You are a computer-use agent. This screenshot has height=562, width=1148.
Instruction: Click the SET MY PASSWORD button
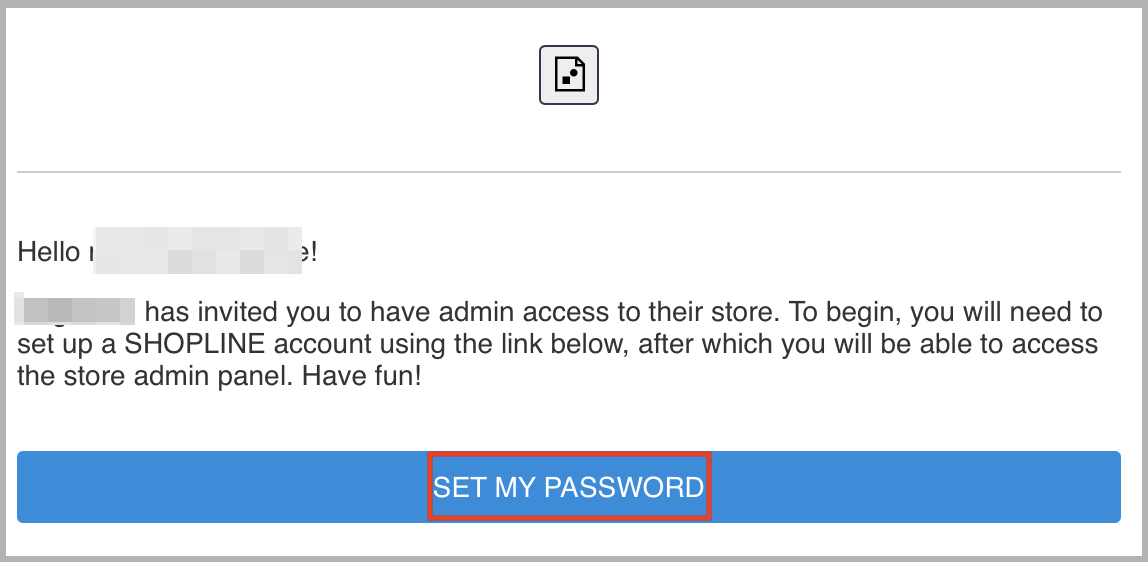[569, 487]
